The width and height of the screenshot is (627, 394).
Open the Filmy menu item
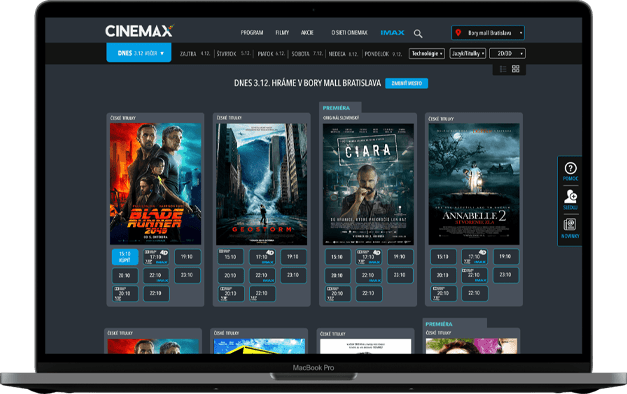282,33
